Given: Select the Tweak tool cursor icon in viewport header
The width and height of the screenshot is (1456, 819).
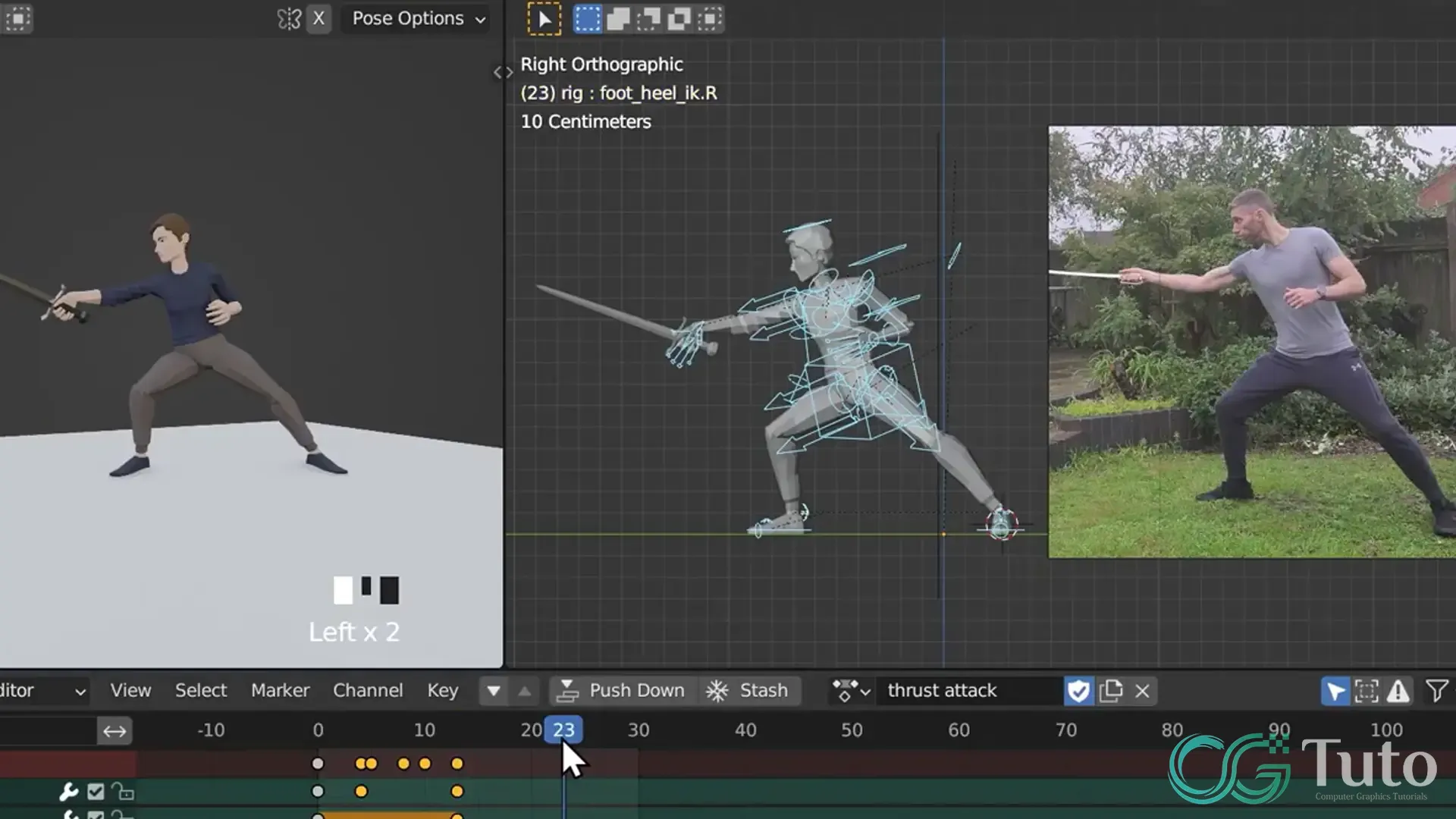Looking at the screenshot, I should tap(544, 19).
